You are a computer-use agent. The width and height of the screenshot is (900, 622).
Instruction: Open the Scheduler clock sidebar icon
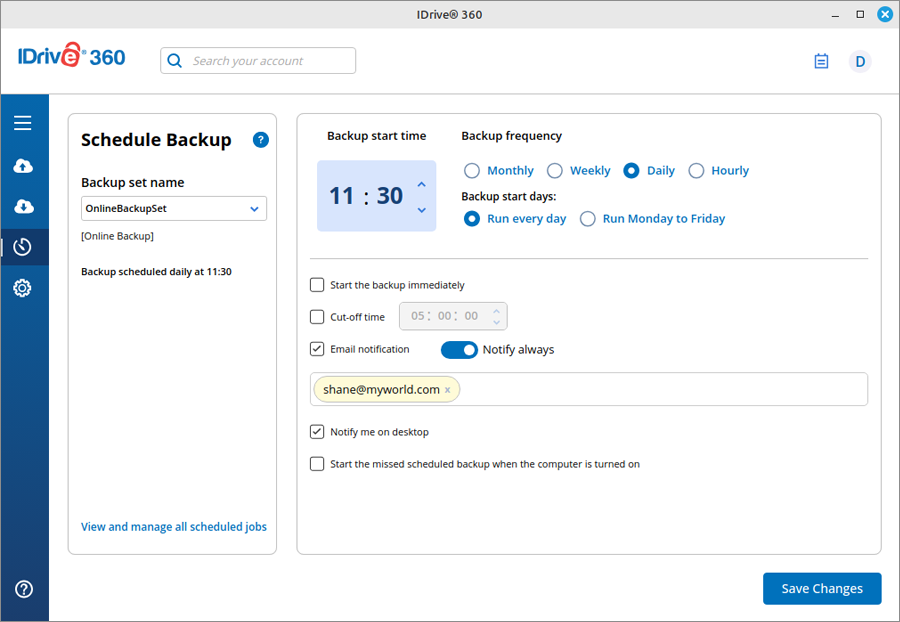click(23, 247)
